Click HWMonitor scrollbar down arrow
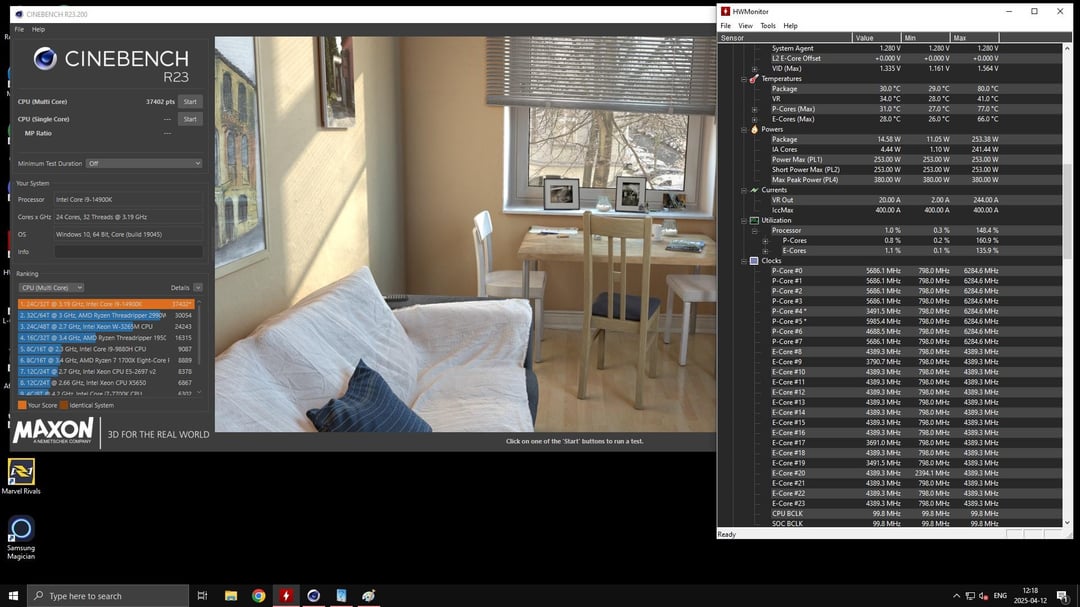This screenshot has width=1080, height=607. 1068,523
